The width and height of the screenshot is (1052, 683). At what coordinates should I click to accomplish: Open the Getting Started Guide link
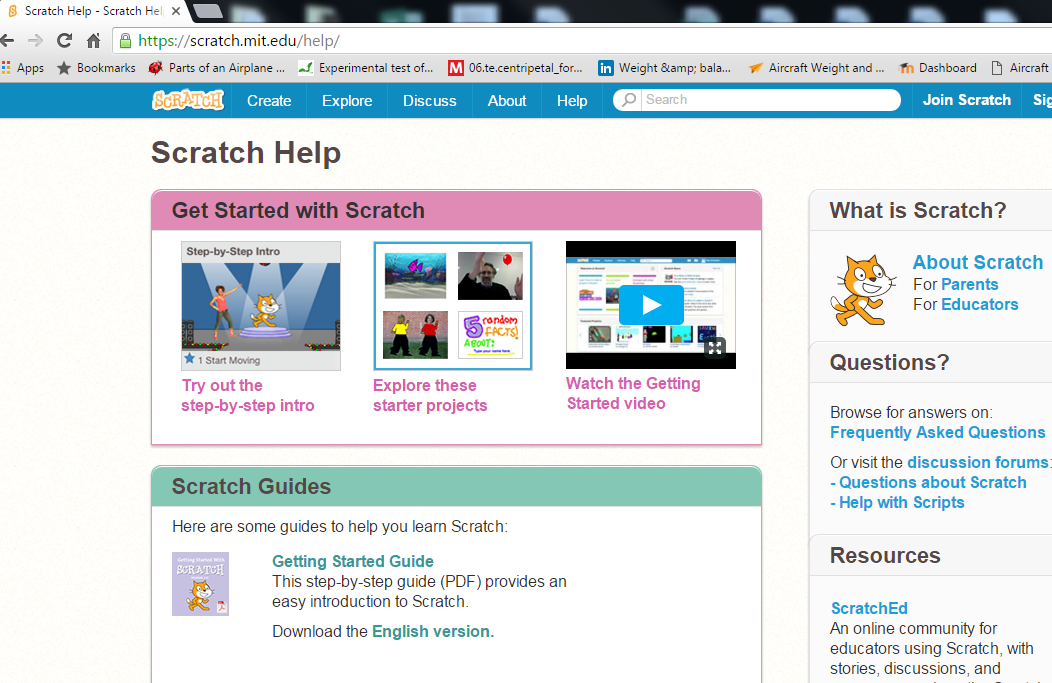353,561
